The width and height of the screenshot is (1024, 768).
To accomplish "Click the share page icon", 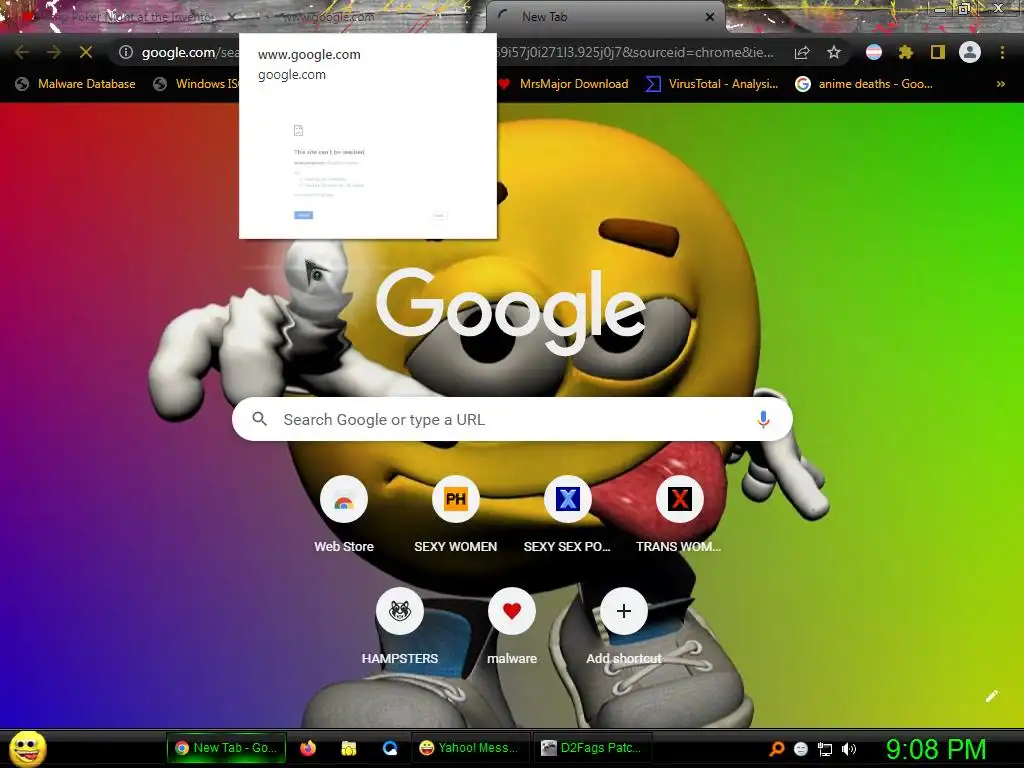I will (802, 52).
